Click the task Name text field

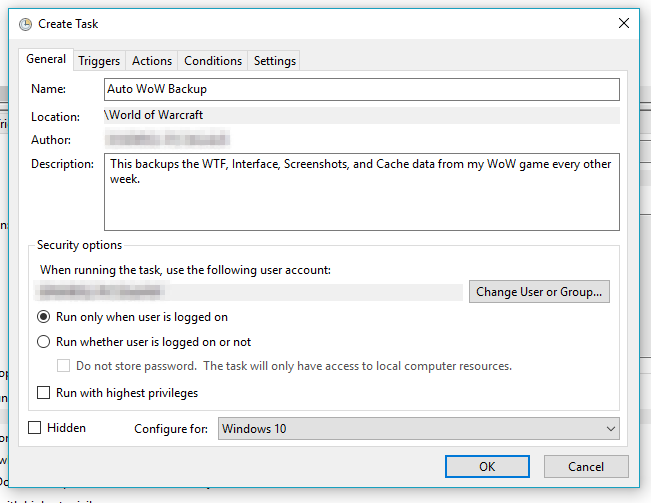coord(361,89)
